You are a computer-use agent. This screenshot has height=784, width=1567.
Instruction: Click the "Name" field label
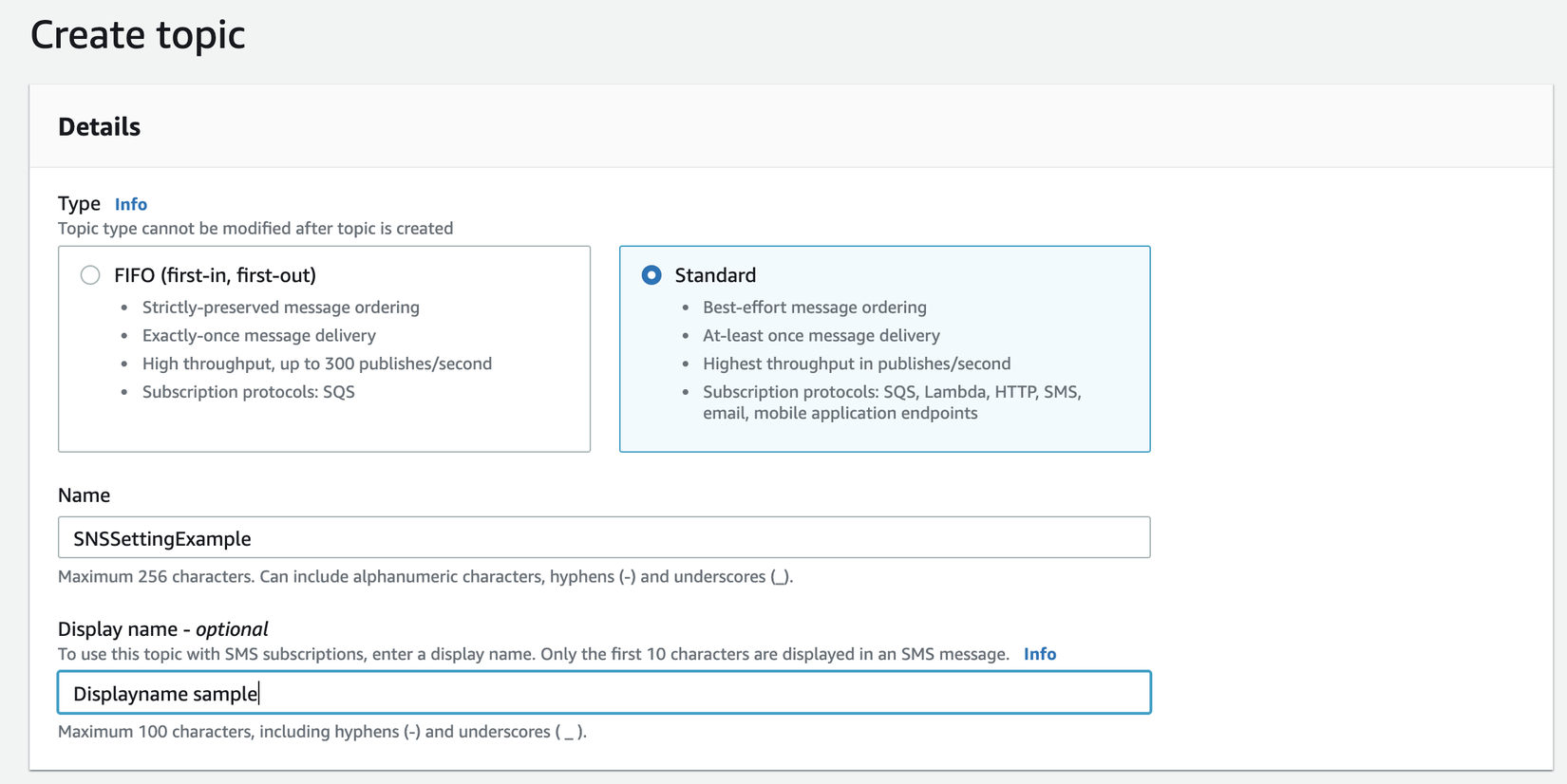pyautogui.click(x=84, y=495)
